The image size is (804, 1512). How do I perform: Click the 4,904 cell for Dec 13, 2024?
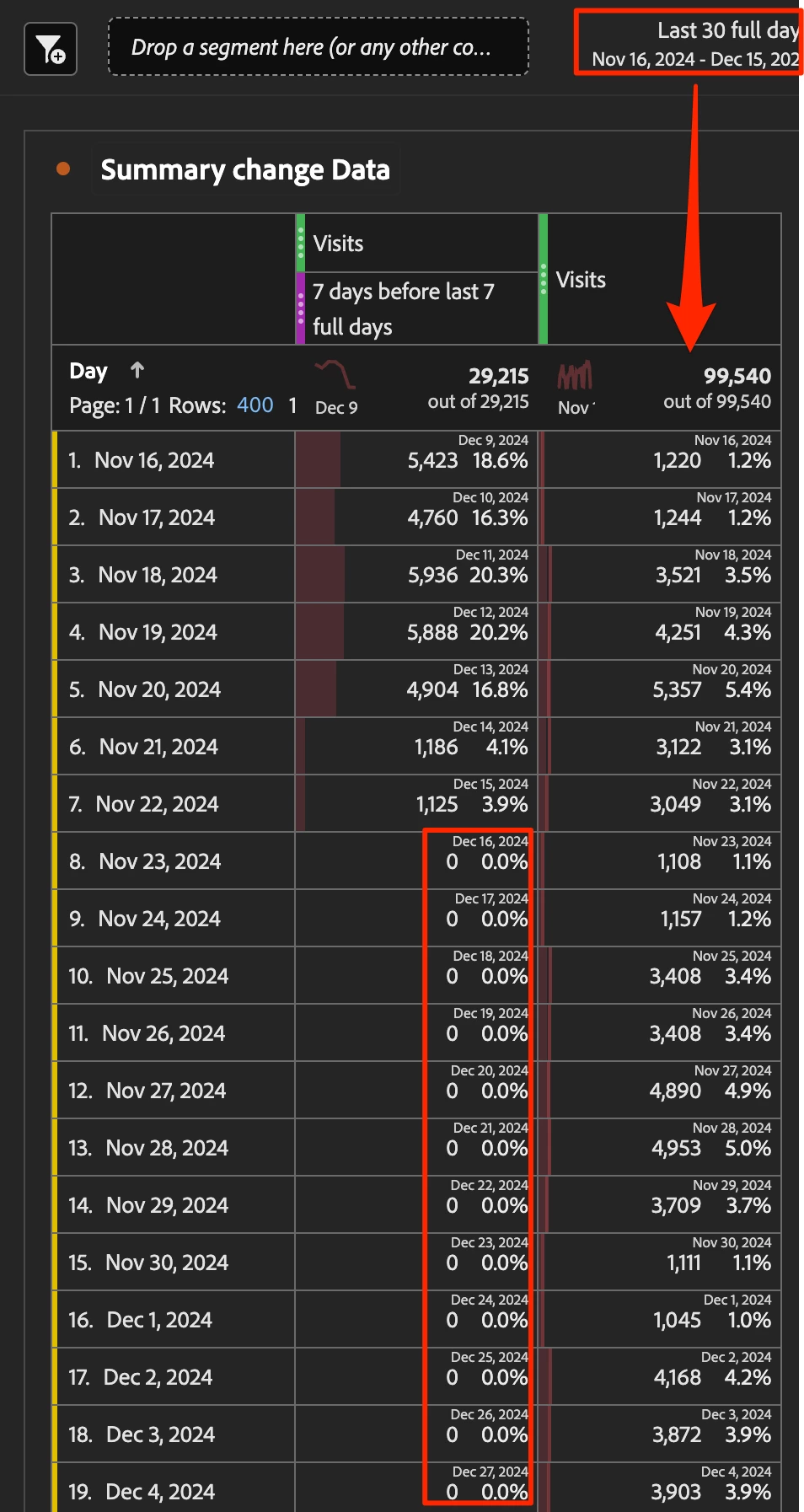[x=416, y=689]
